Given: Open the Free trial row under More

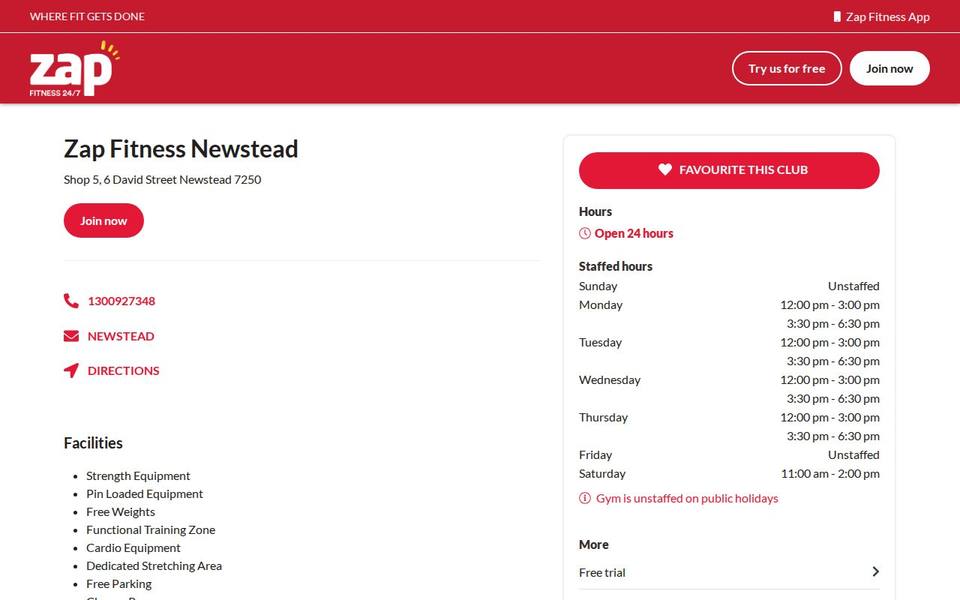Looking at the screenshot, I should pos(729,572).
